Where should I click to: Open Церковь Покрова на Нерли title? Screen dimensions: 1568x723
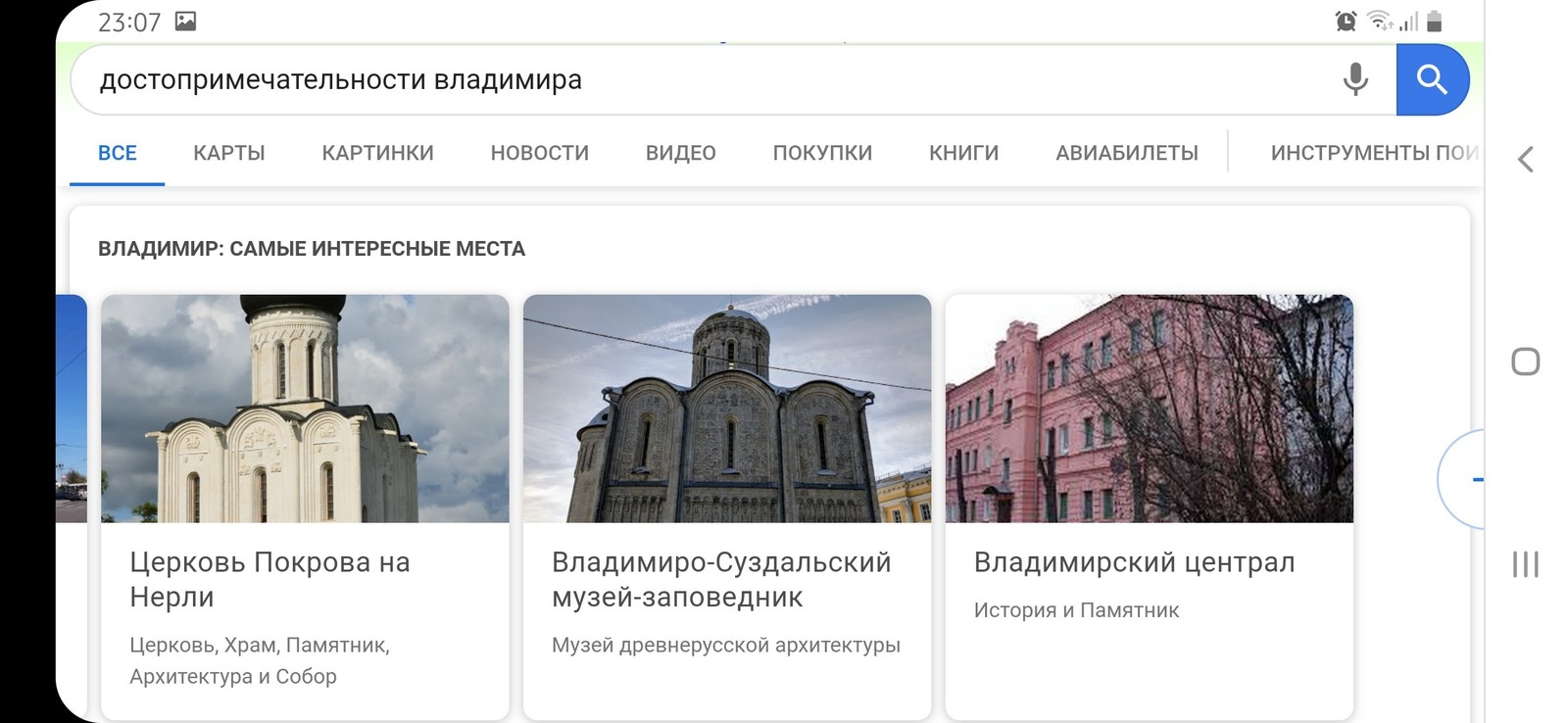pyautogui.click(x=269, y=579)
